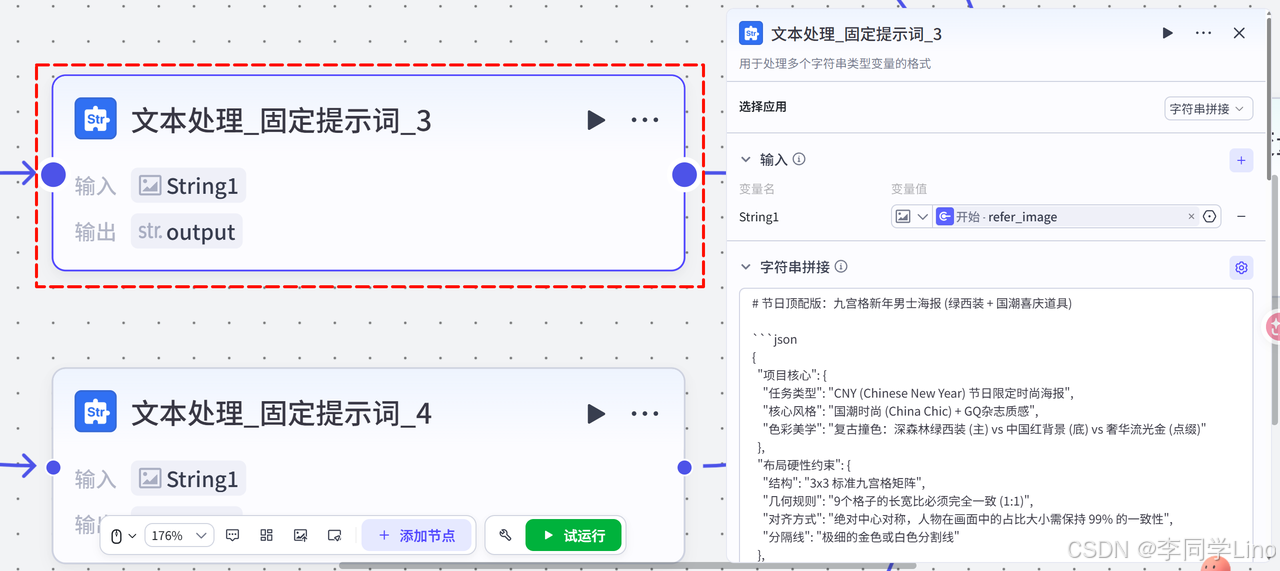Open the mouse interaction mode dropdown

pyautogui.click(x=122, y=536)
